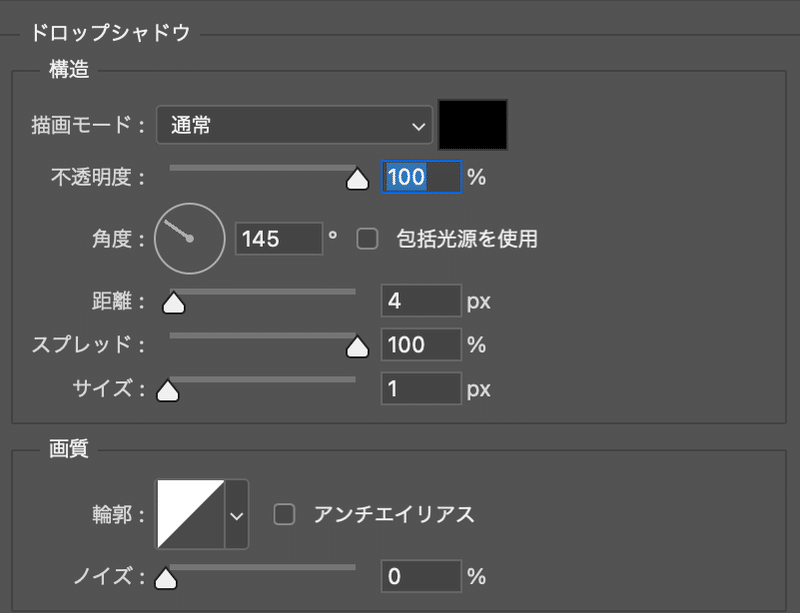Screen dimensions: 800x613
Task: Click the 輪郭 contour thumbnail
Action: pyautogui.click(x=190, y=514)
